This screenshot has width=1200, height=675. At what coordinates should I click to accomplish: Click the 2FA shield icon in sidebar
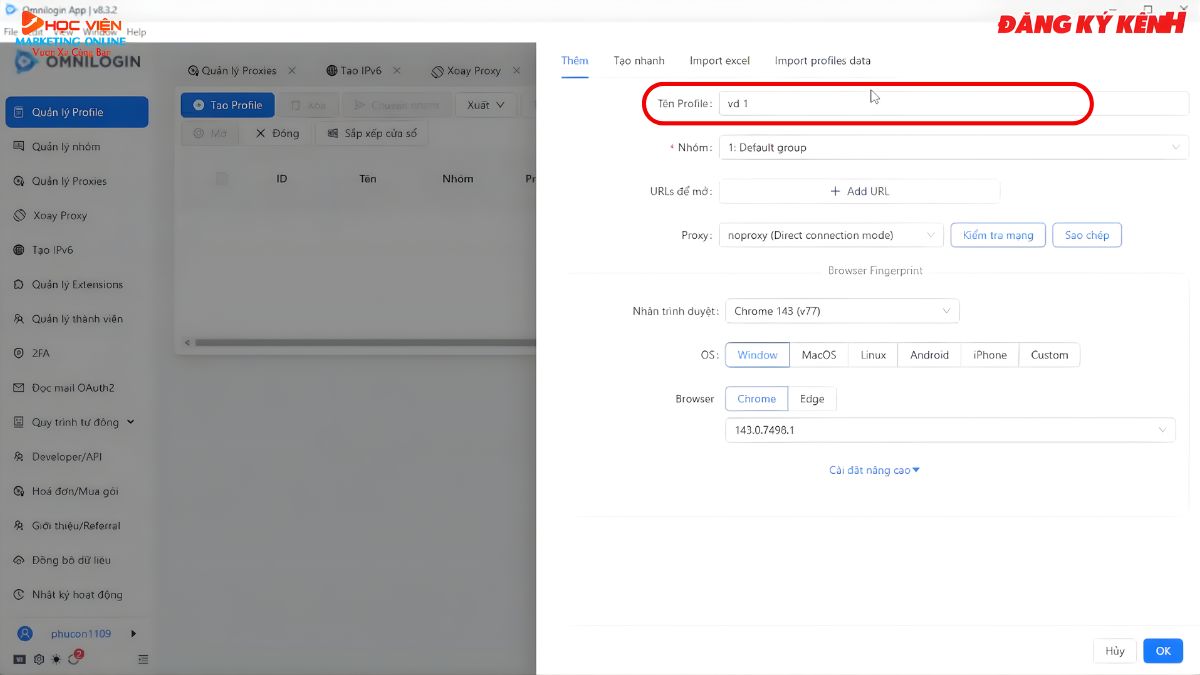(x=19, y=353)
